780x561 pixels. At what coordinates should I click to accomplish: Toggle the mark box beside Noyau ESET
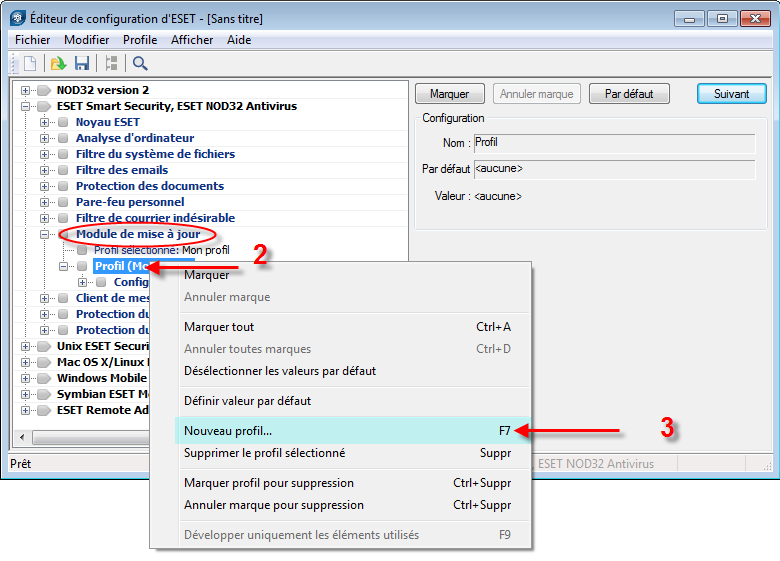[x=63, y=122]
